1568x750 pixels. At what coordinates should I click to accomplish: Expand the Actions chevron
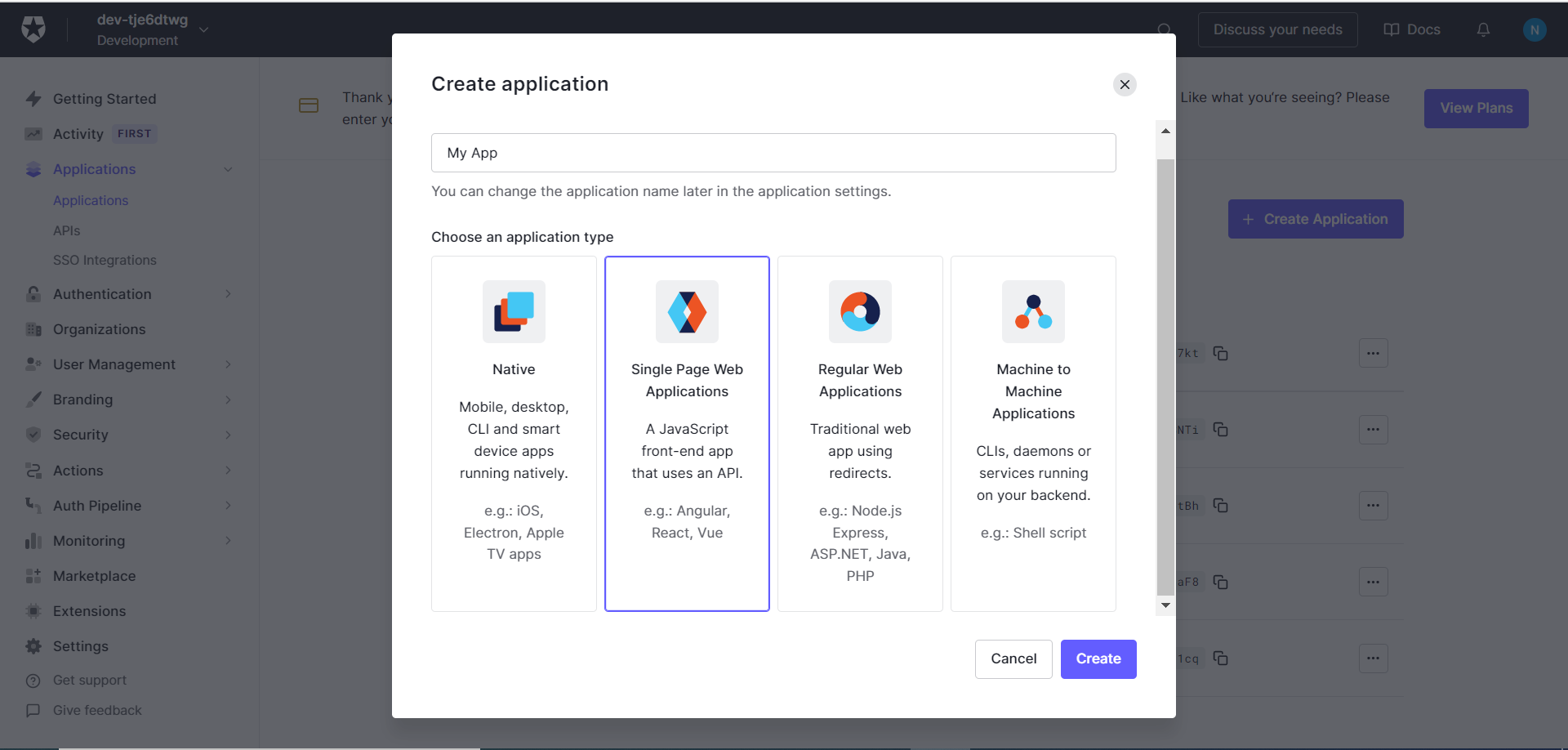tap(228, 471)
